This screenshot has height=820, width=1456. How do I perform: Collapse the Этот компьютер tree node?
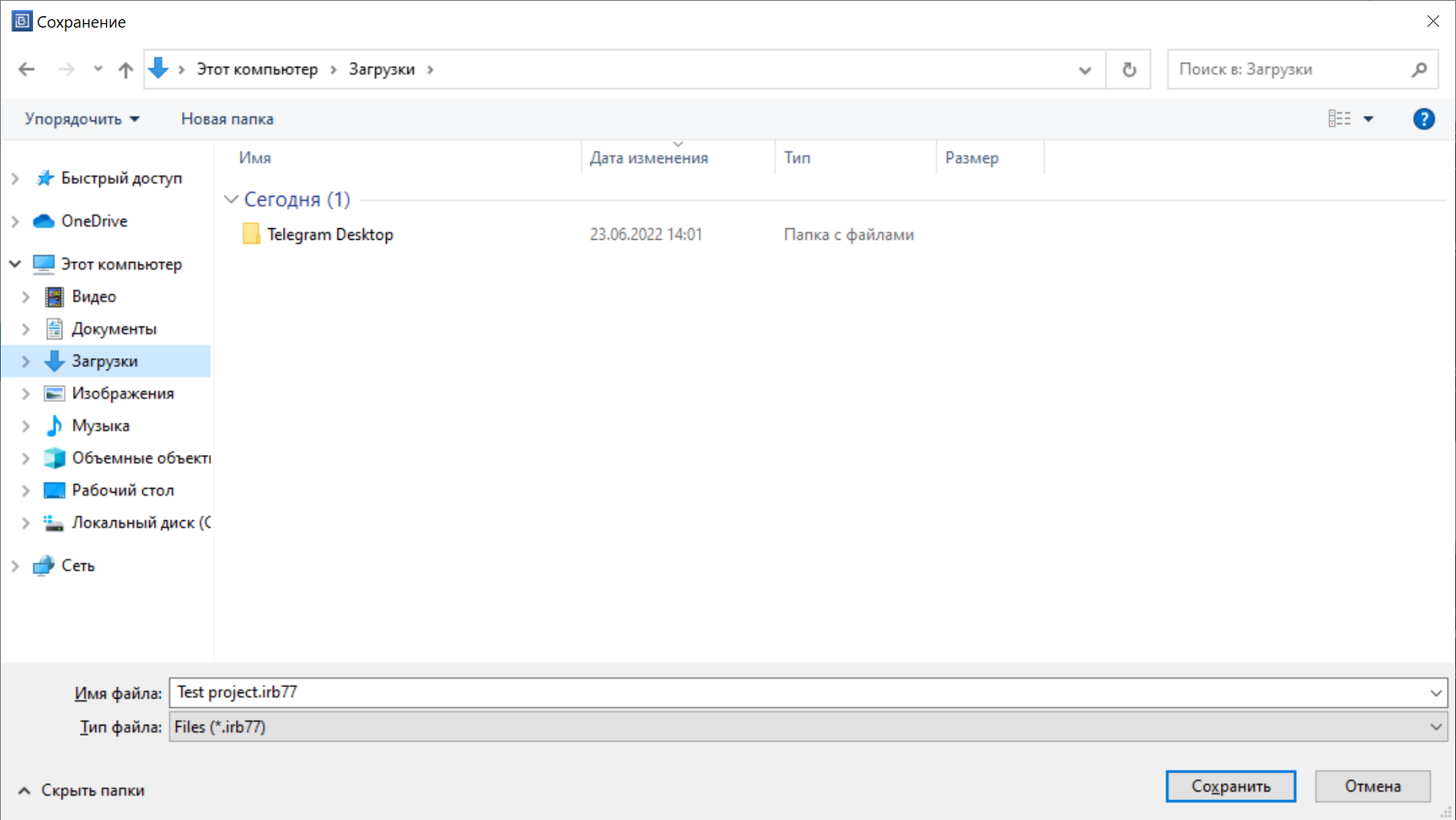[x=15, y=264]
